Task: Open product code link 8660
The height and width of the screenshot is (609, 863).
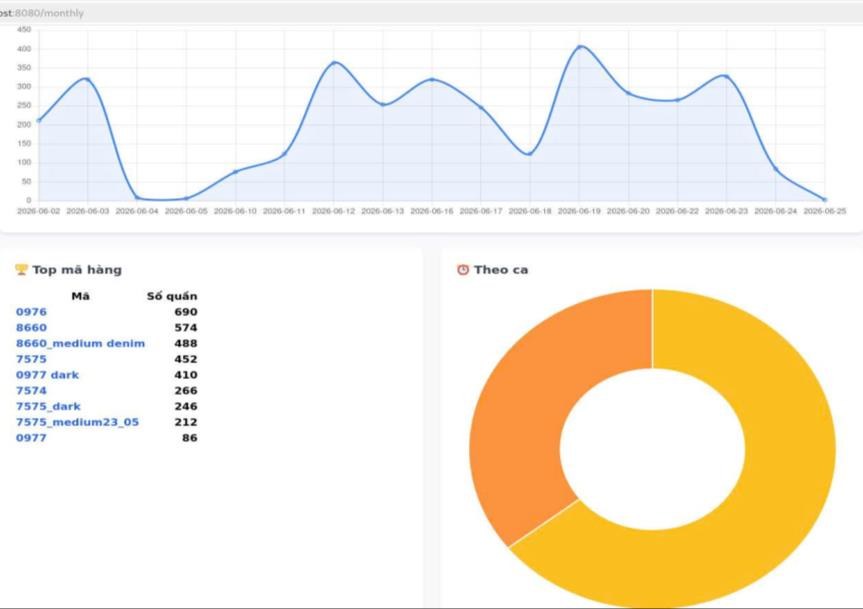Action: coord(31,328)
